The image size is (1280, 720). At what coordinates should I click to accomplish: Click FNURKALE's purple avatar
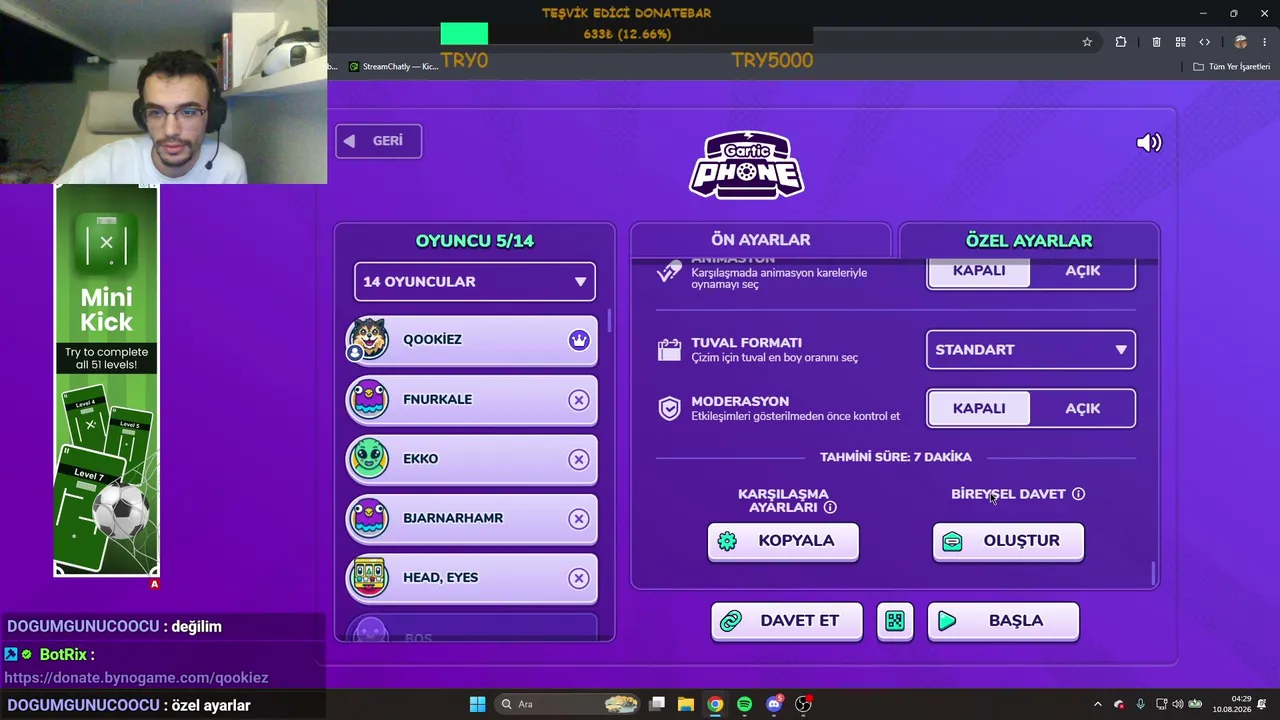(x=369, y=399)
